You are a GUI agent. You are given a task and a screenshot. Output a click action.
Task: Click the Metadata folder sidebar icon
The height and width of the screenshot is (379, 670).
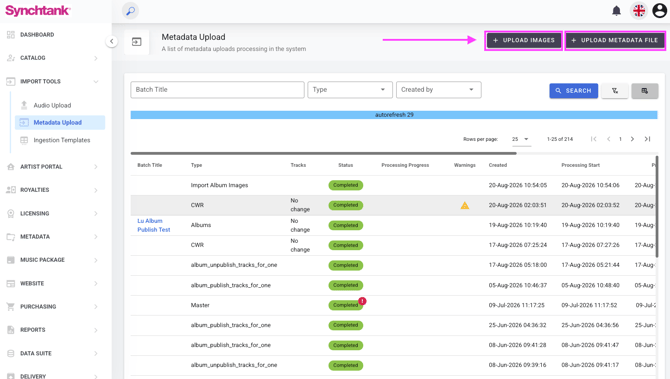11,237
